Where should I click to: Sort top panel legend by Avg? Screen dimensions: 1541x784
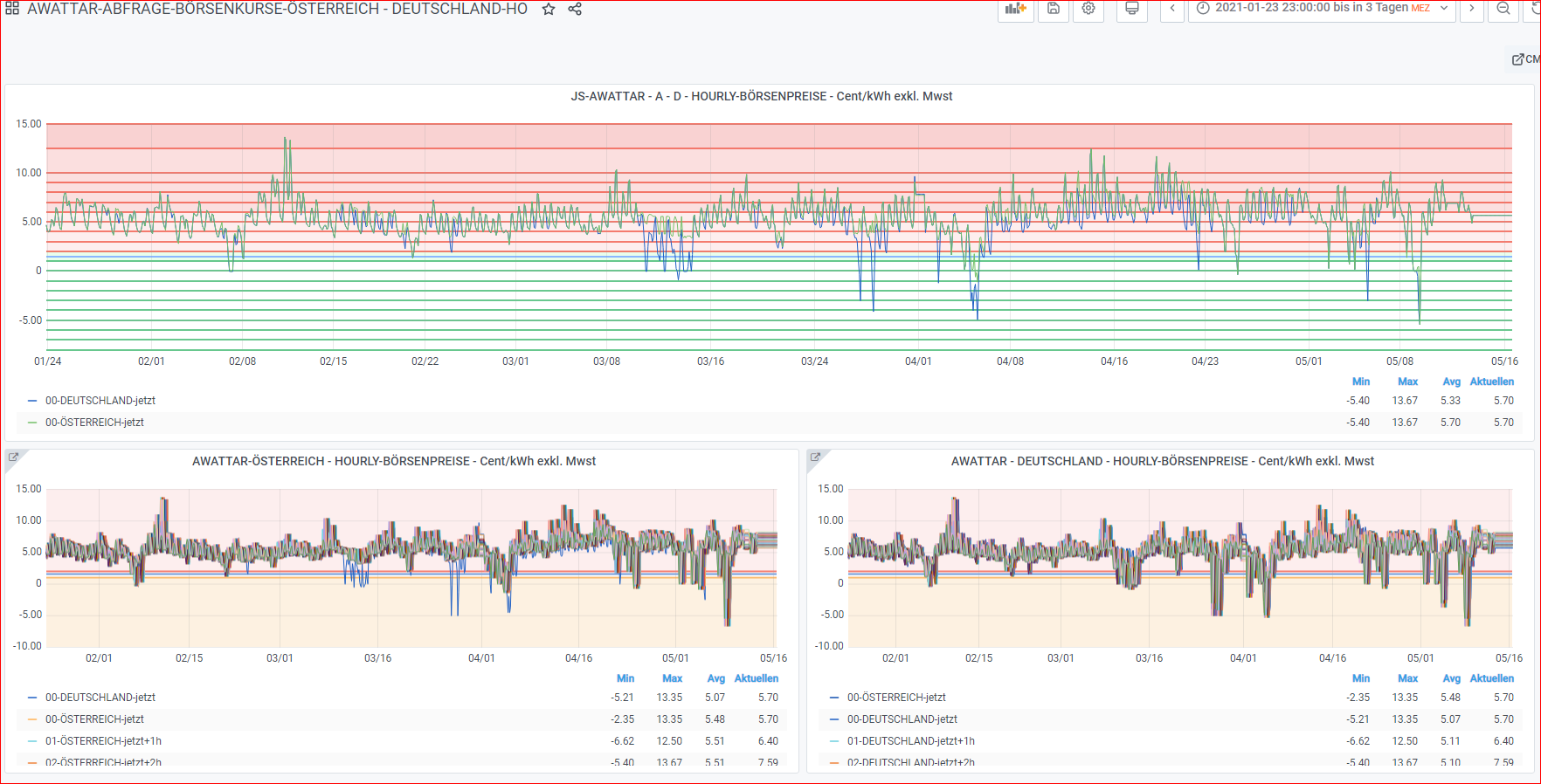(1451, 382)
